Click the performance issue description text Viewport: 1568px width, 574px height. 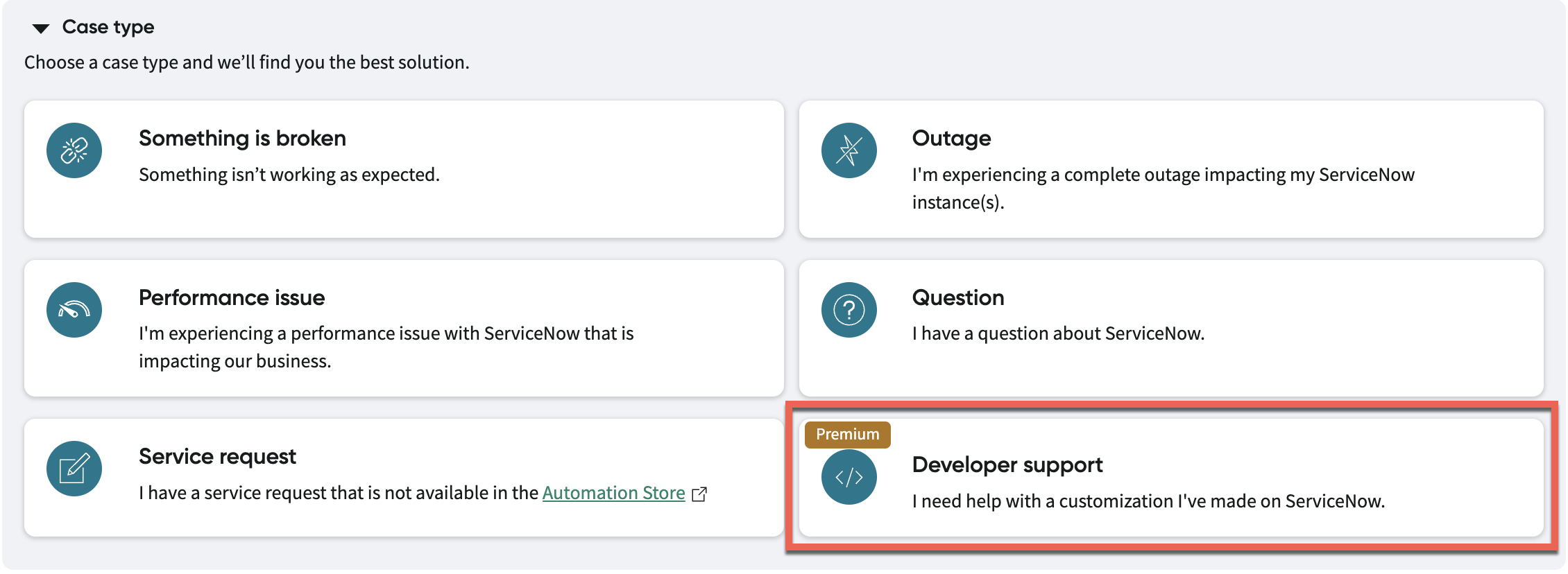pyautogui.click(x=386, y=347)
